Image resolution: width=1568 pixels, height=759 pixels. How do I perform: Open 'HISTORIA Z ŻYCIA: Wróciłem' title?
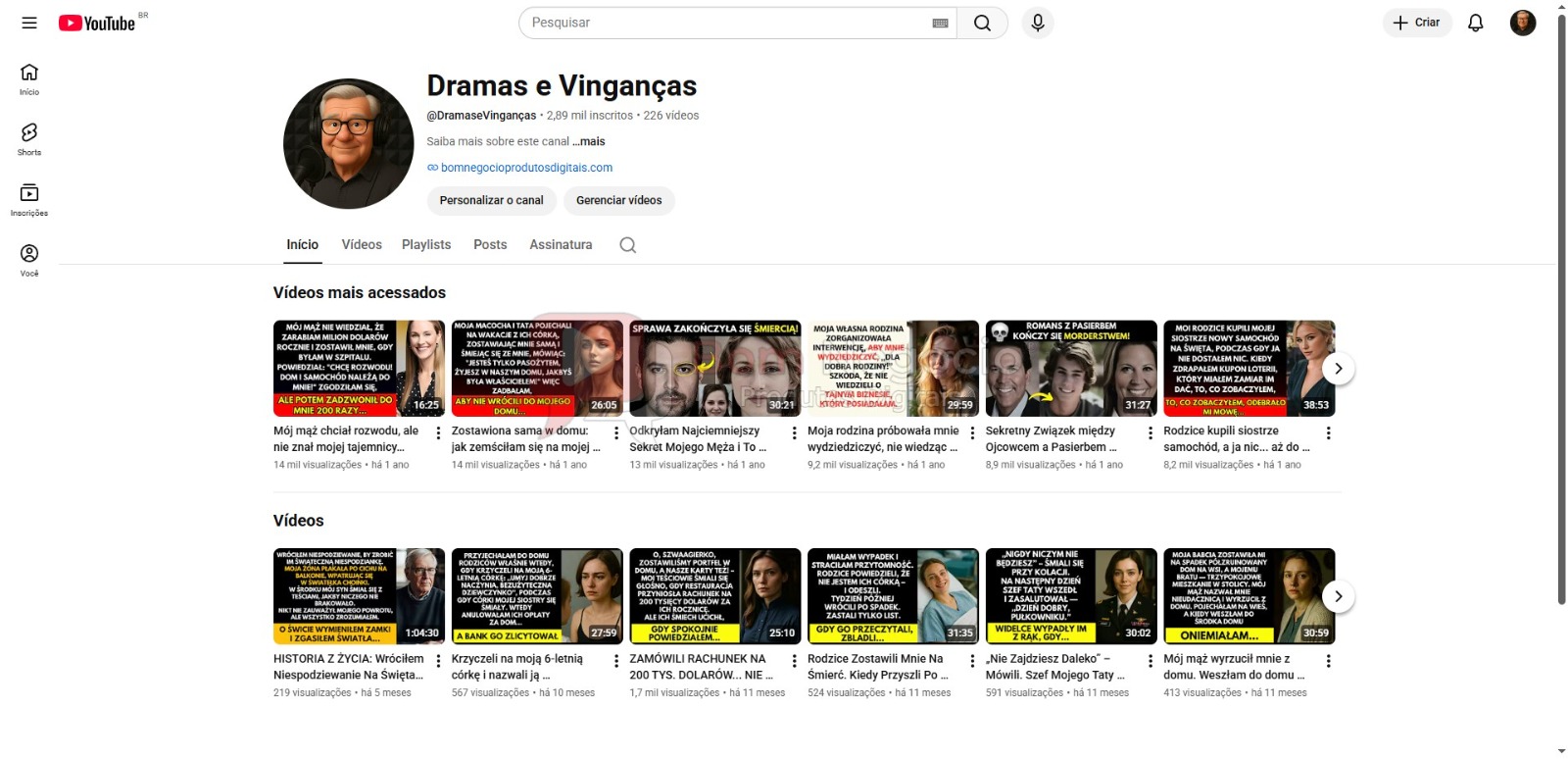tap(349, 667)
